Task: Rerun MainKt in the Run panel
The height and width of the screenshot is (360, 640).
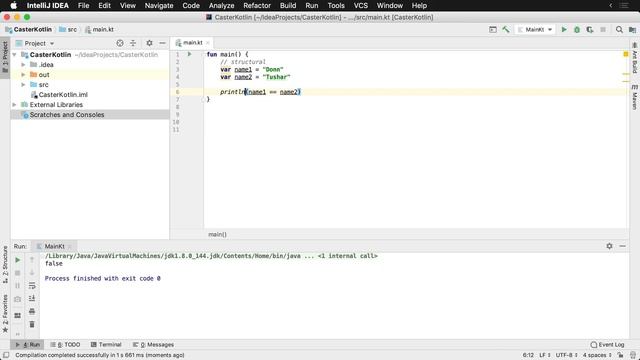Action: 18,260
